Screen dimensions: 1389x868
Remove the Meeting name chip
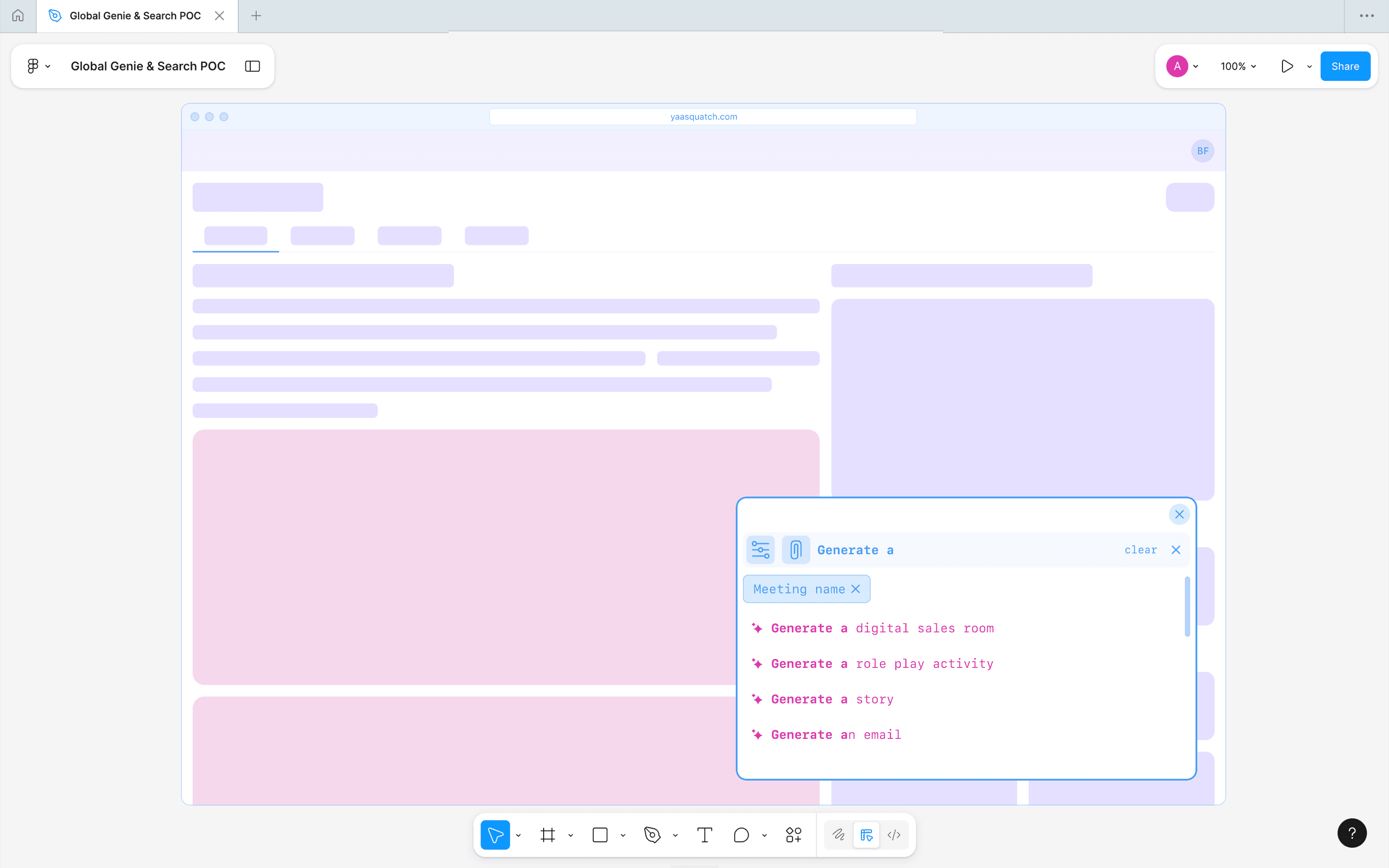[855, 589]
